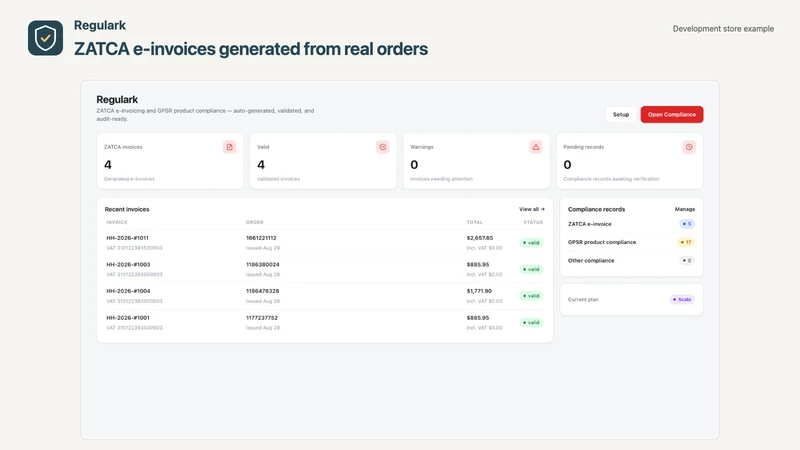Click the Development store example label
The image size is (800, 450).
[723, 29]
